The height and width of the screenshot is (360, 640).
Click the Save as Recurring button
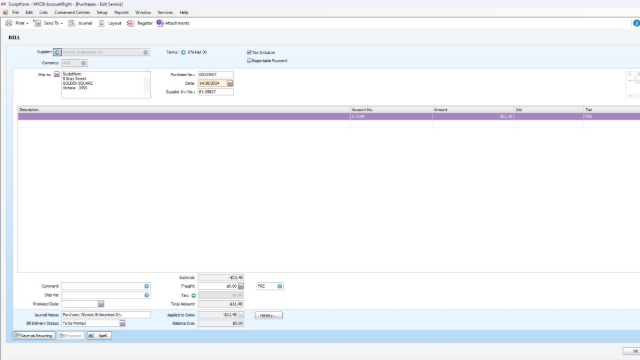point(34,336)
